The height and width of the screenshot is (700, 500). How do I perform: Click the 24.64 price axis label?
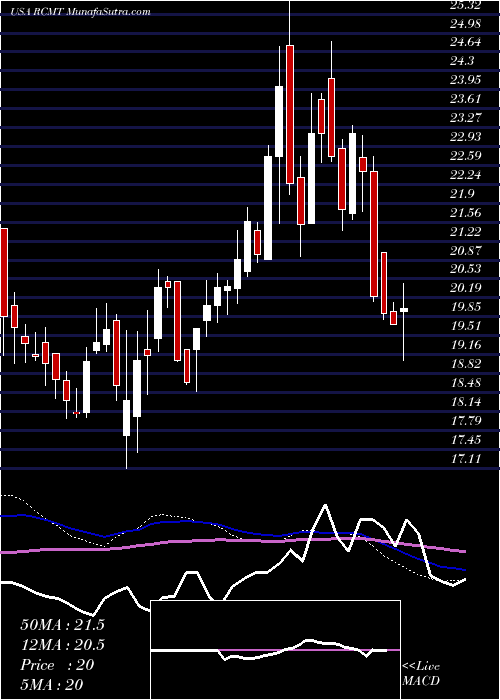pyautogui.click(x=465, y=42)
